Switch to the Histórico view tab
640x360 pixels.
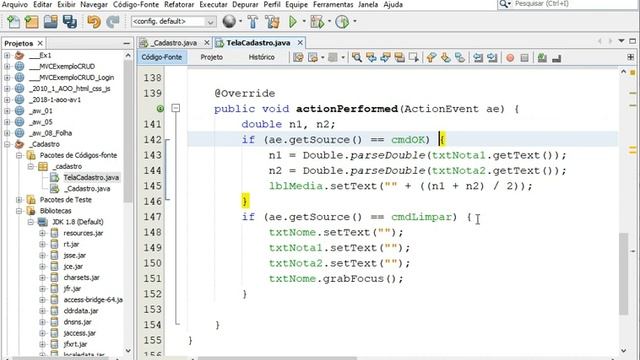point(261,57)
